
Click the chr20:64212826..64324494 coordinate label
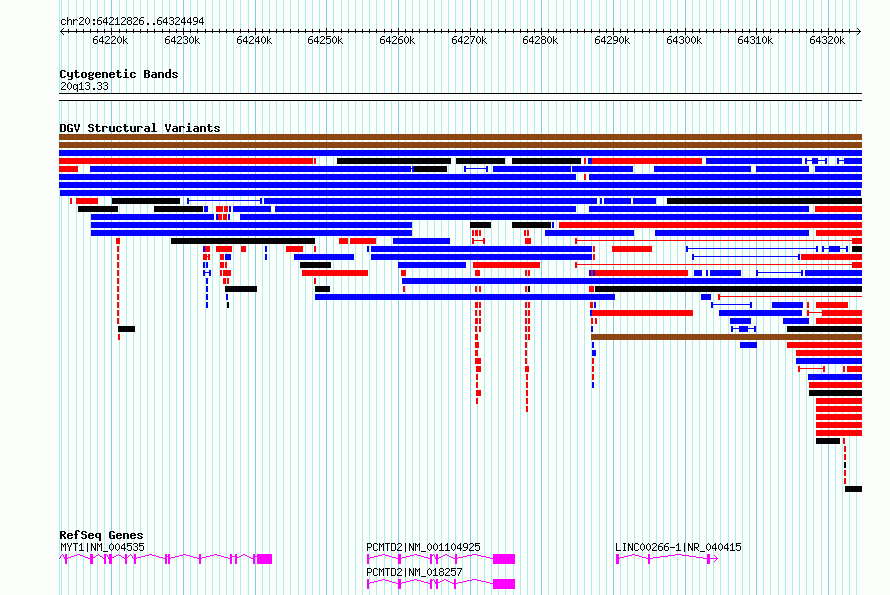coord(132,21)
